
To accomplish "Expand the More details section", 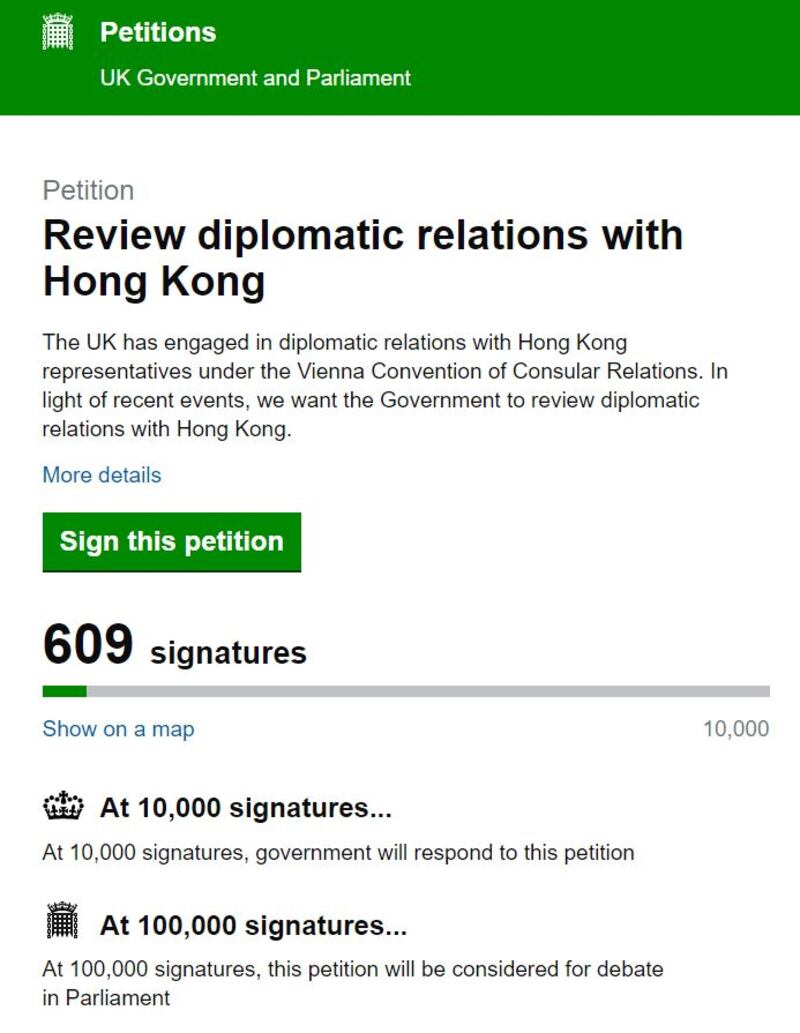I will [x=101, y=475].
